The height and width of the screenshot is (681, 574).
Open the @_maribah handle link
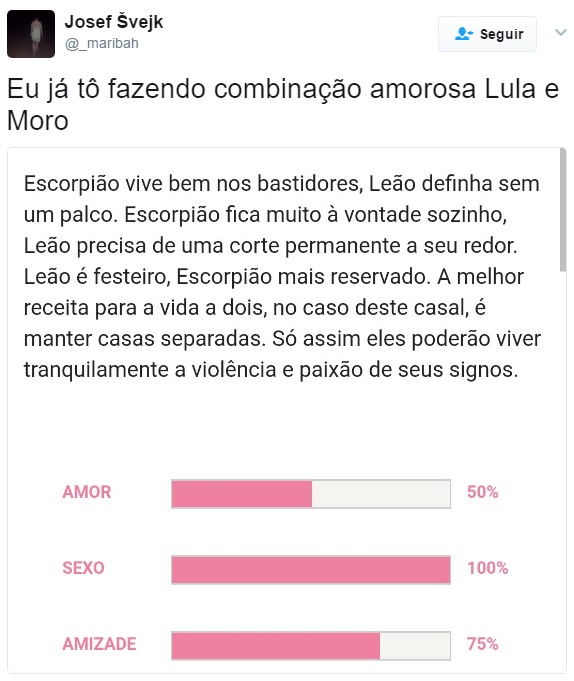tap(102, 43)
